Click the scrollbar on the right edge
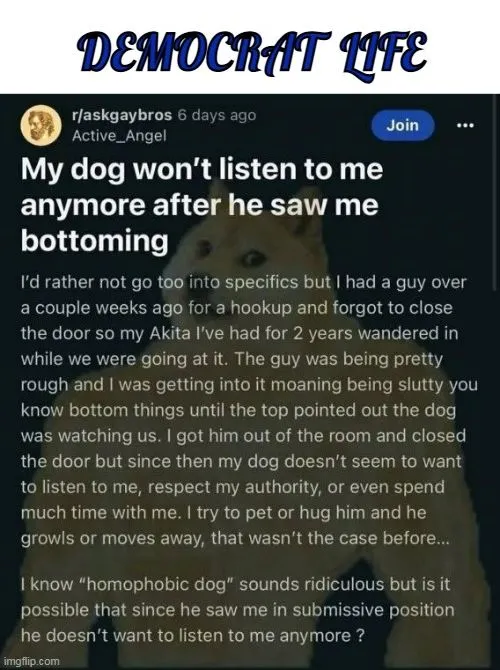Image resolution: width=500 pixels, height=670 pixels. (495, 192)
